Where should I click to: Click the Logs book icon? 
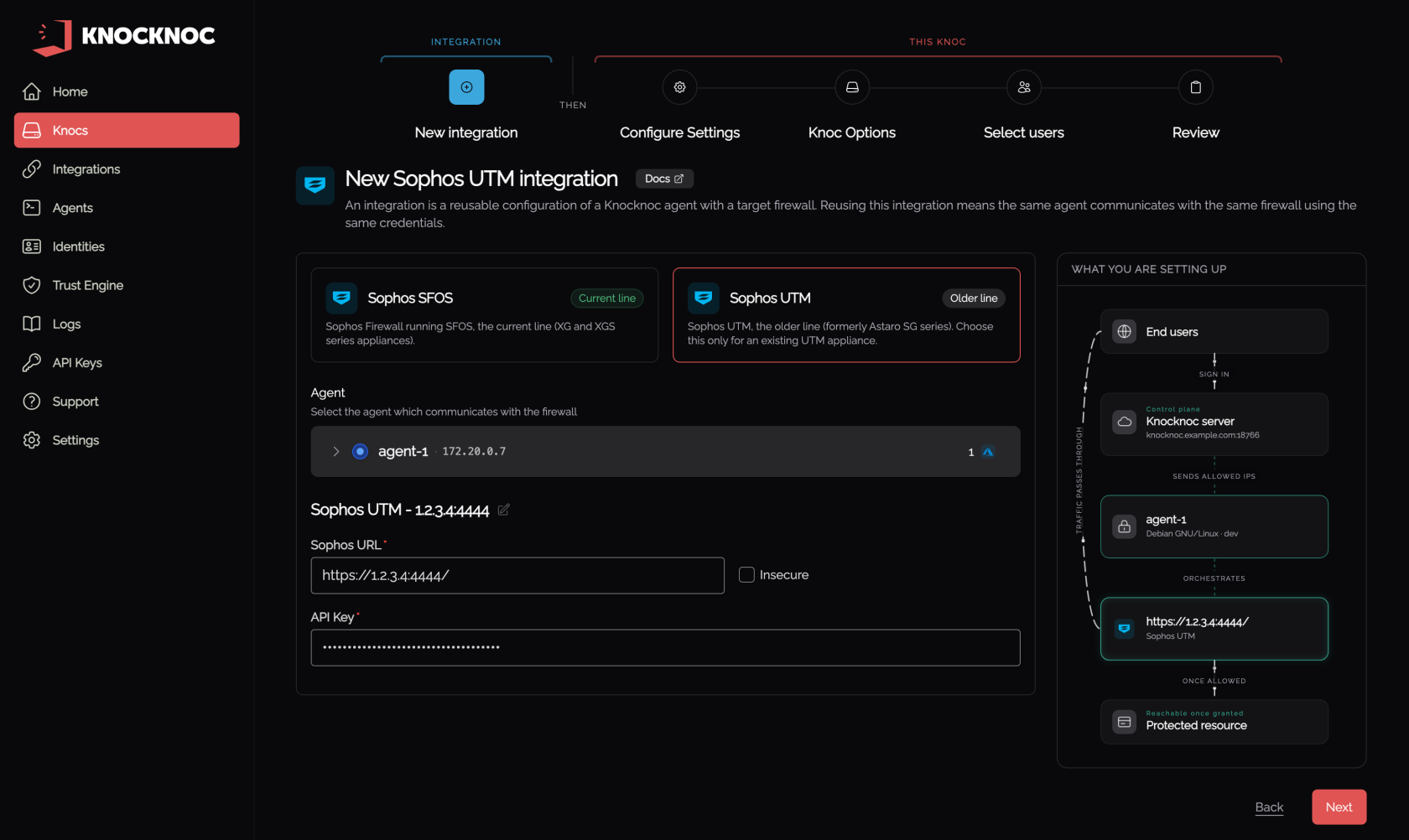tap(32, 324)
